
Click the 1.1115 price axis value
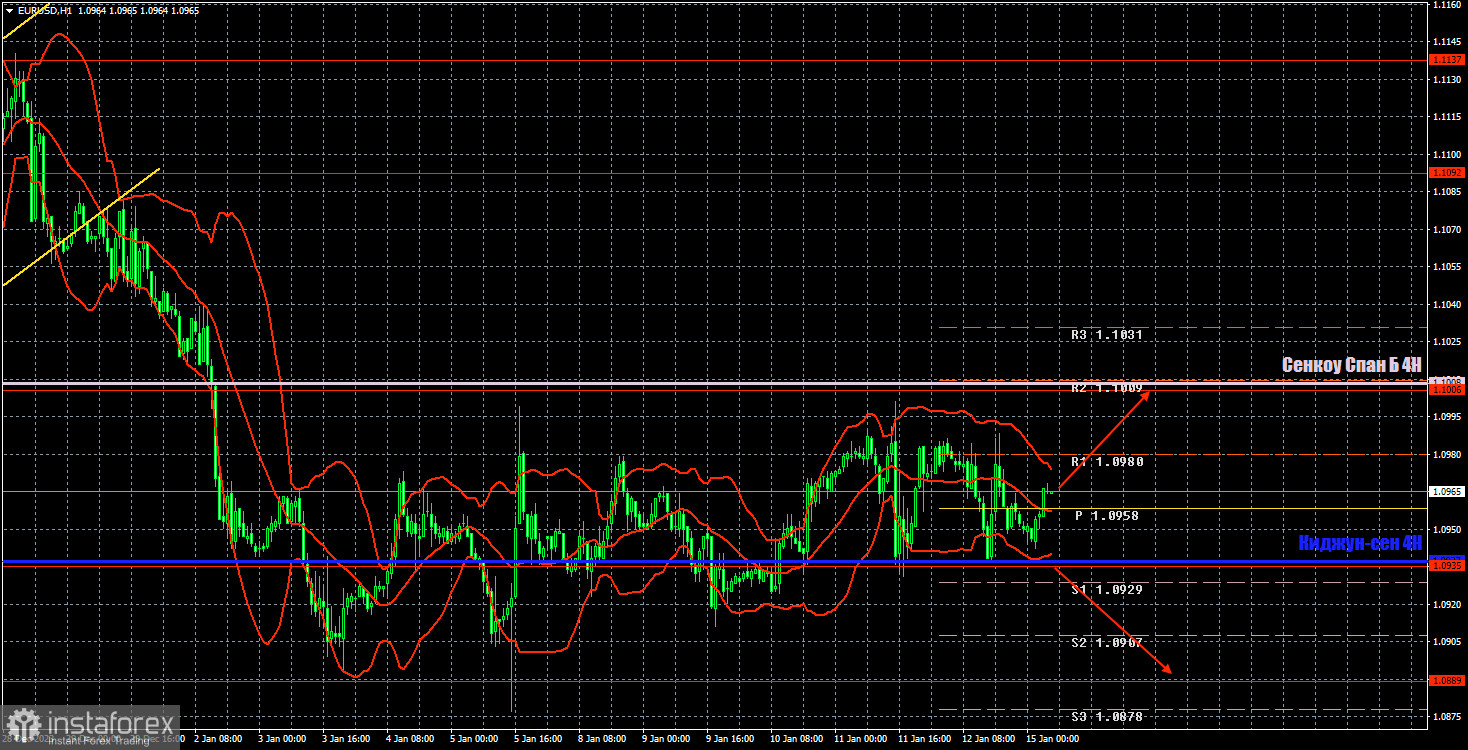(1447, 117)
